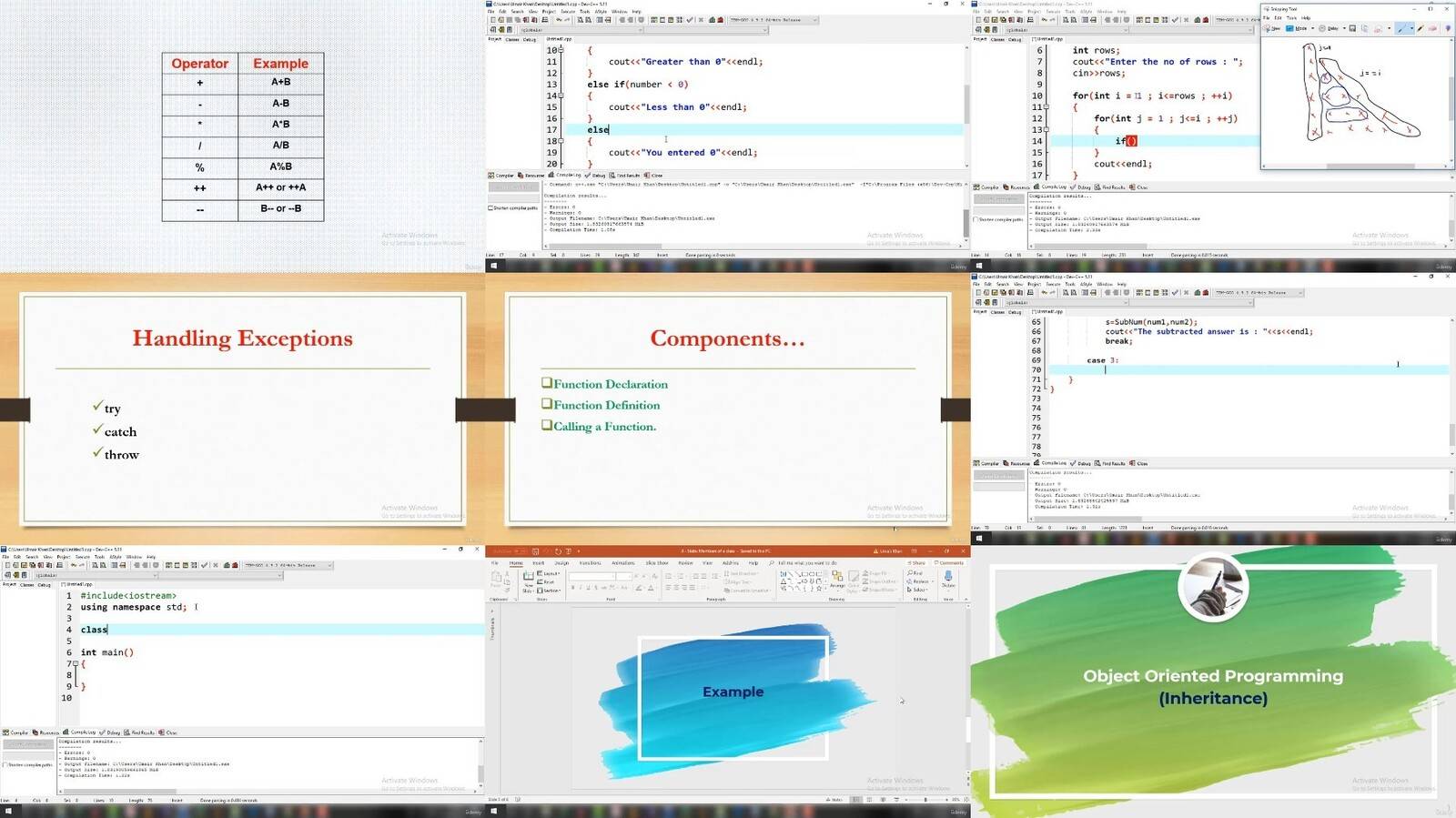Click the syntax check mark icon above if-else code

pyautogui.click(x=690, y=20)
